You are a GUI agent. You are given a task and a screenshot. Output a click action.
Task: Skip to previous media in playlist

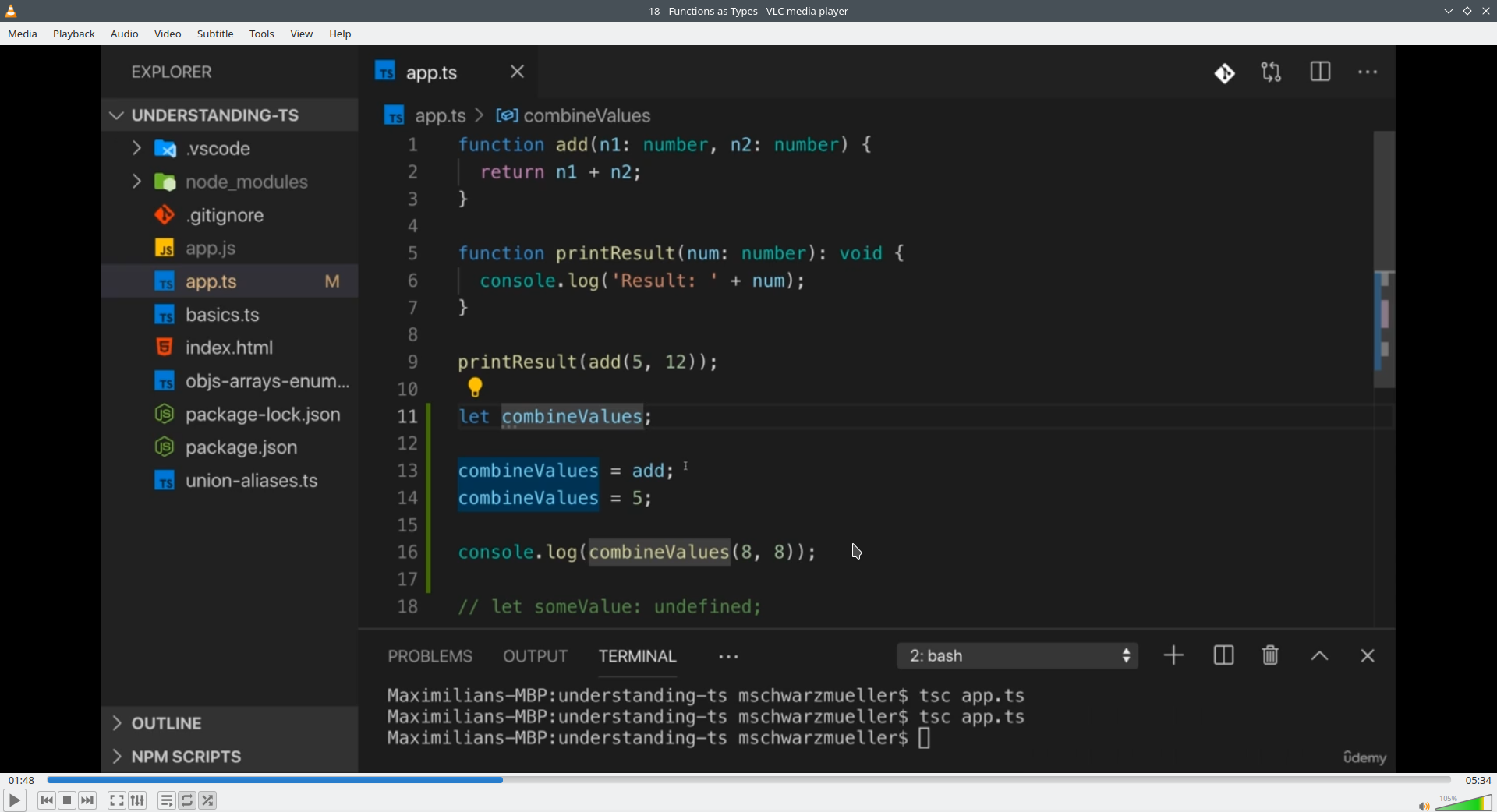click(x=47, y=800)
